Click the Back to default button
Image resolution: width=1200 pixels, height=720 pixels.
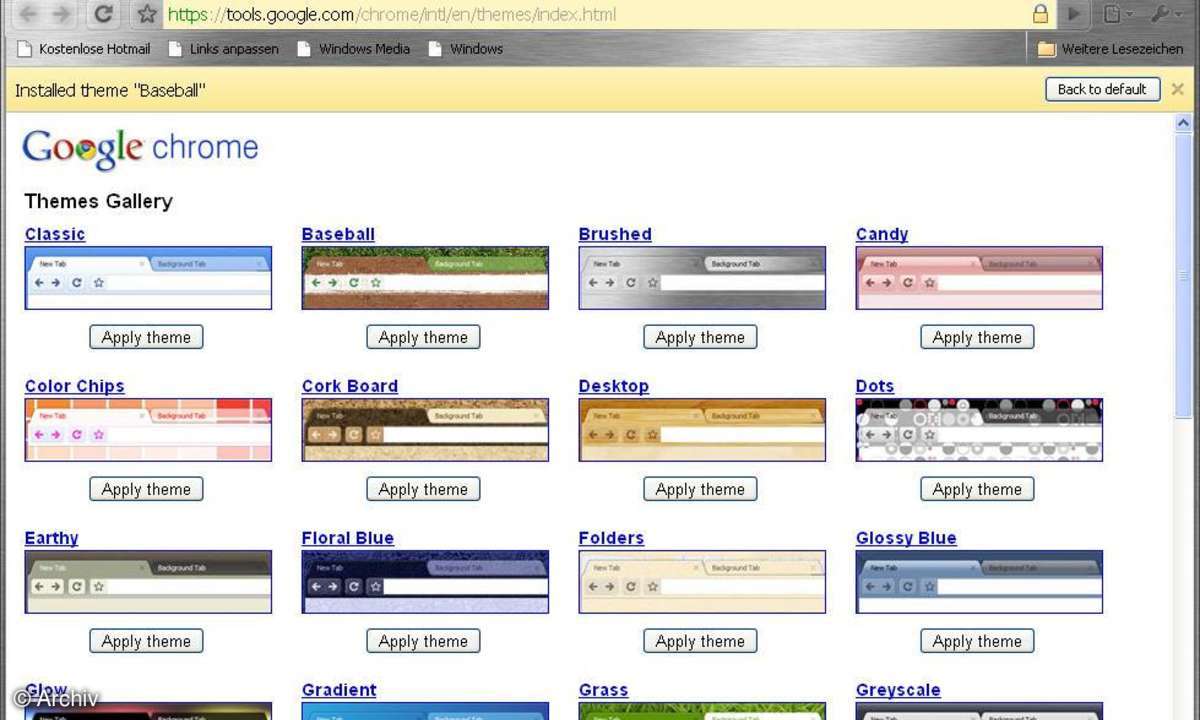(1102, 89)
